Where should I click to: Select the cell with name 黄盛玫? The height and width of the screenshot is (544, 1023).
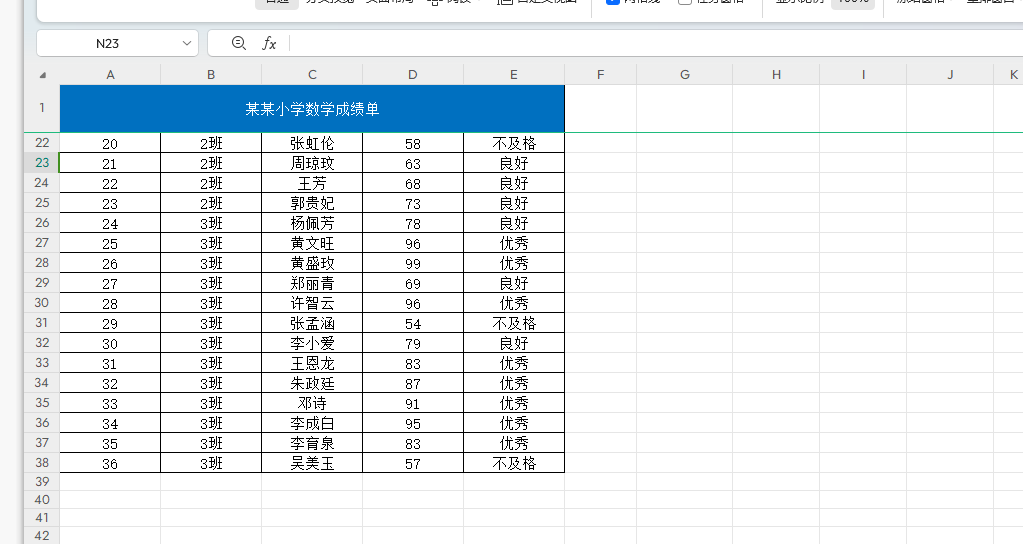point(312,263)
